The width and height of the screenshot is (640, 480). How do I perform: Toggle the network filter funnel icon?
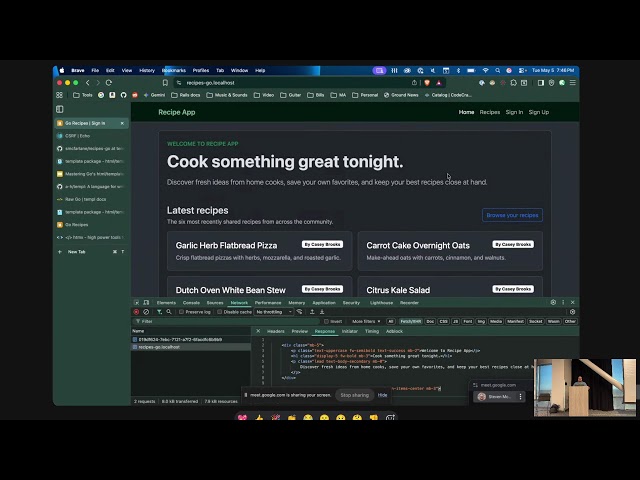click(159, 312)
